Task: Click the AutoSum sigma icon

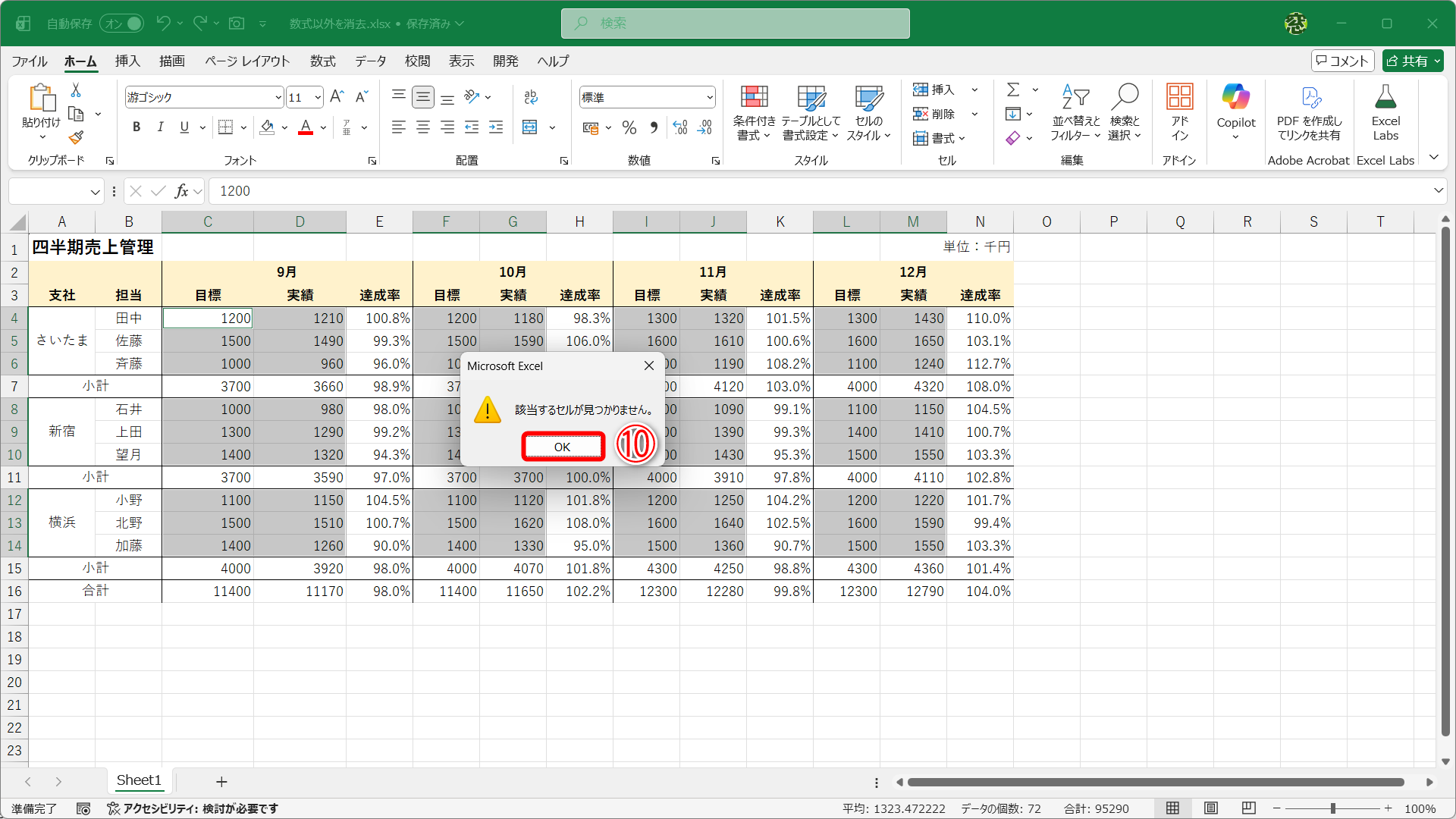Action: (1013, 89)
